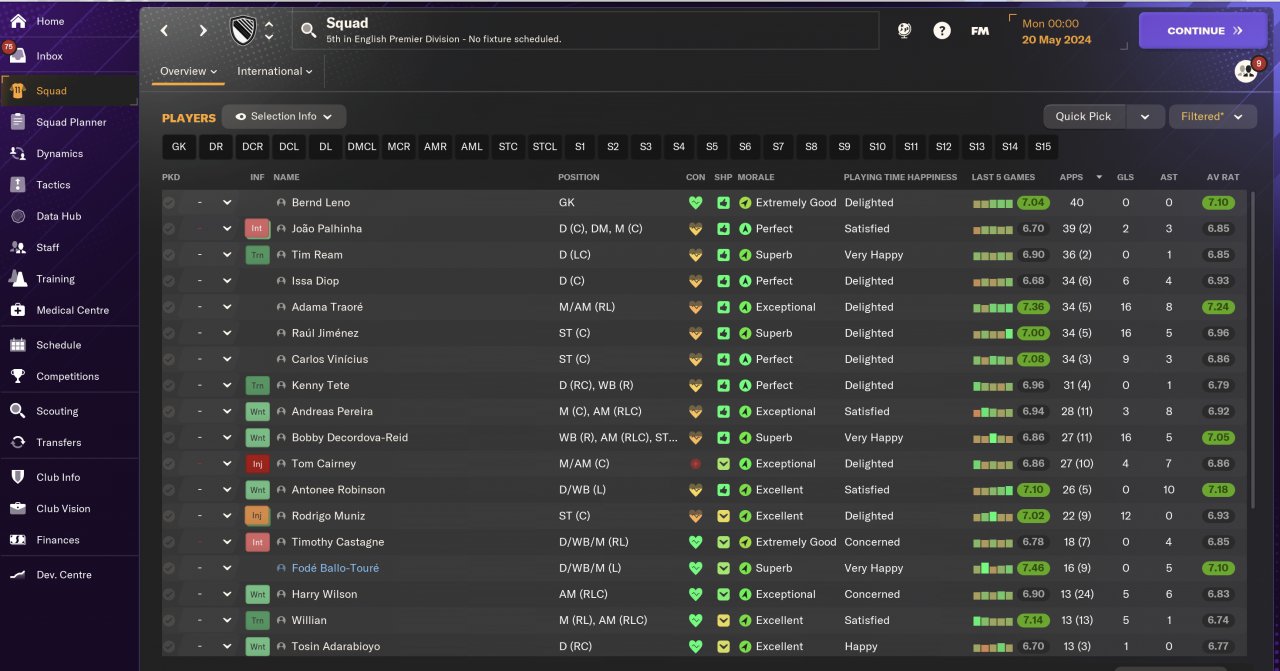Expand the Selection Info dropdown
This screenshot has height=671, width=1280.
coord(284,117)
